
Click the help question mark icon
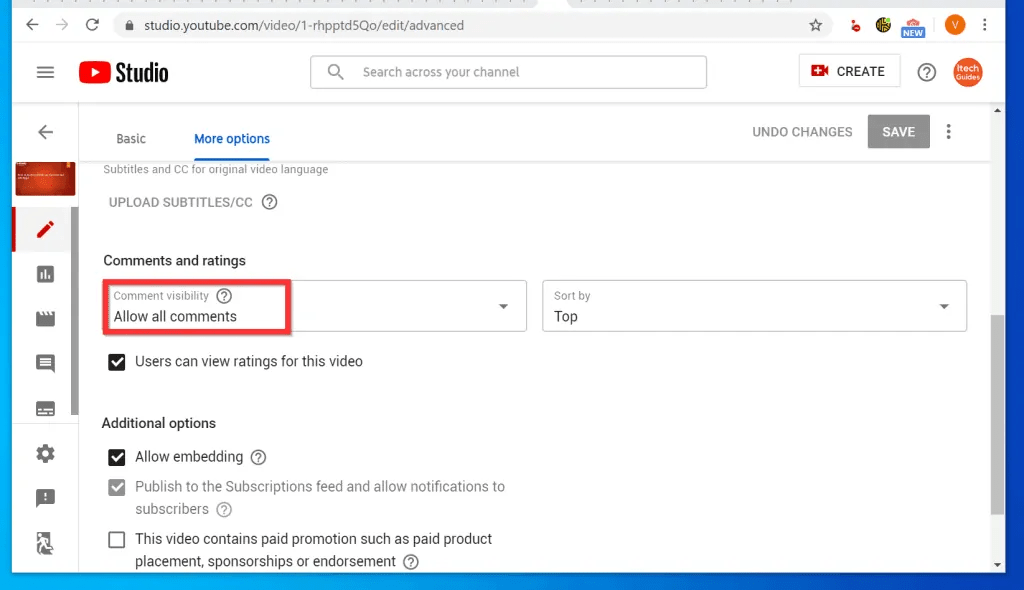coord(926,72)
